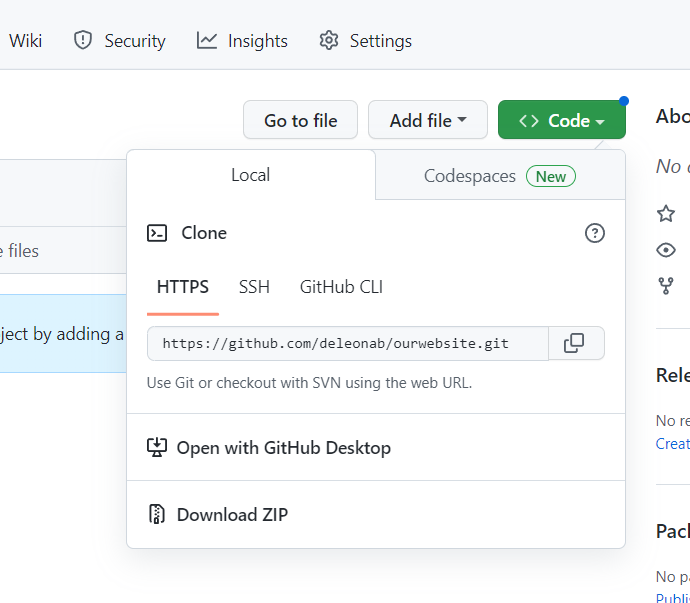The height and width of the screenshot is (603, 690).
Task: Toggle the green Code dropdown button
Action: [562, 120]
